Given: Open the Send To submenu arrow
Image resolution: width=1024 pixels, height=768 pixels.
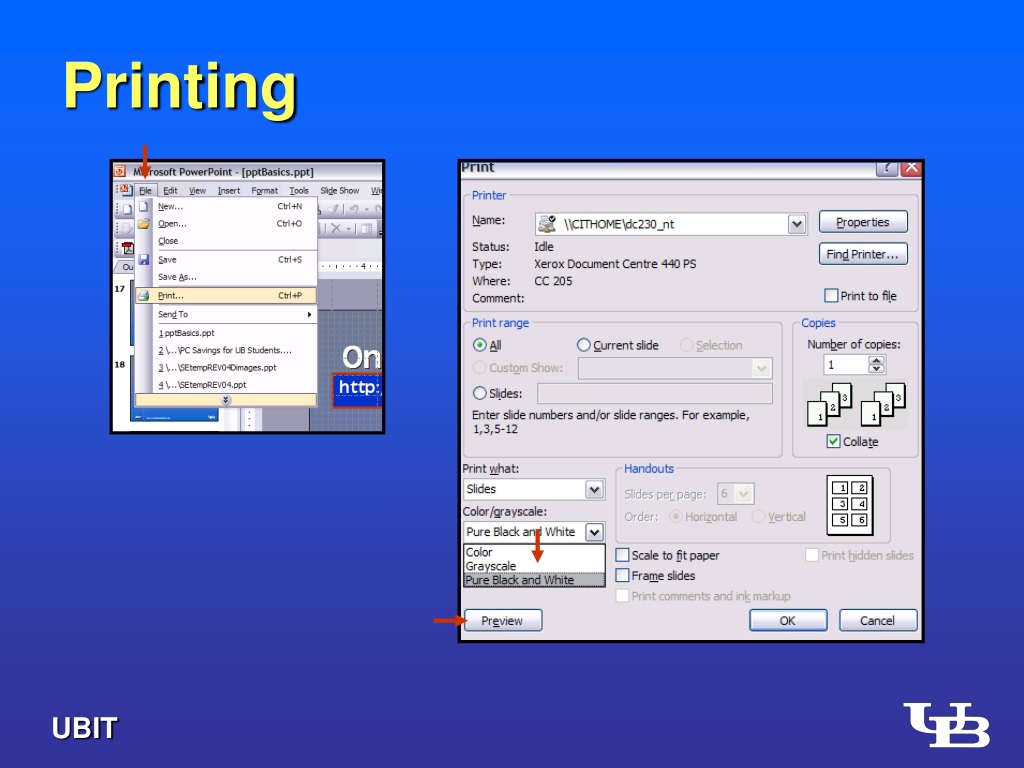Looking at the screenshot, I should (309, 314).
